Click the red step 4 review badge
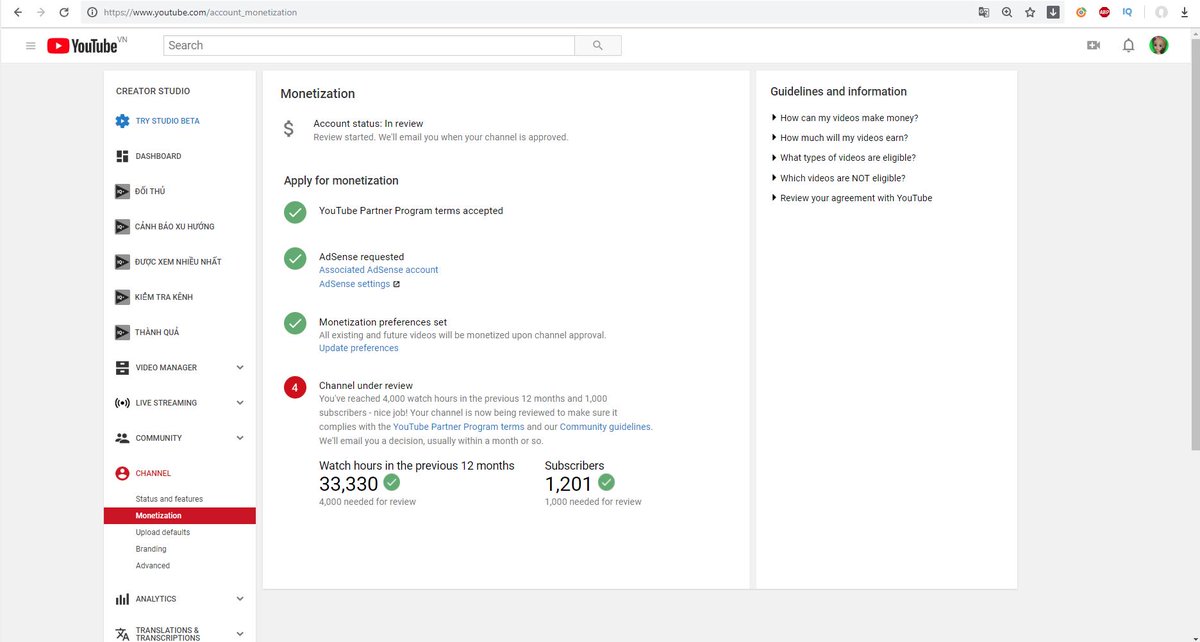1200x642 pixels. click(295, 387)
